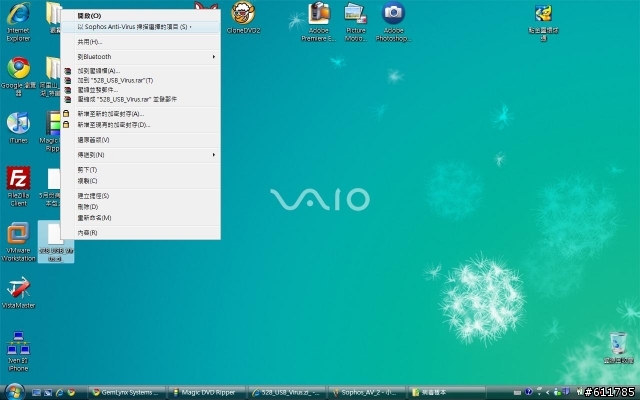Select the FileZilla Client desktop icon
Image resolution: width=640 pixels, height=400 pixels.
(18, 186)
